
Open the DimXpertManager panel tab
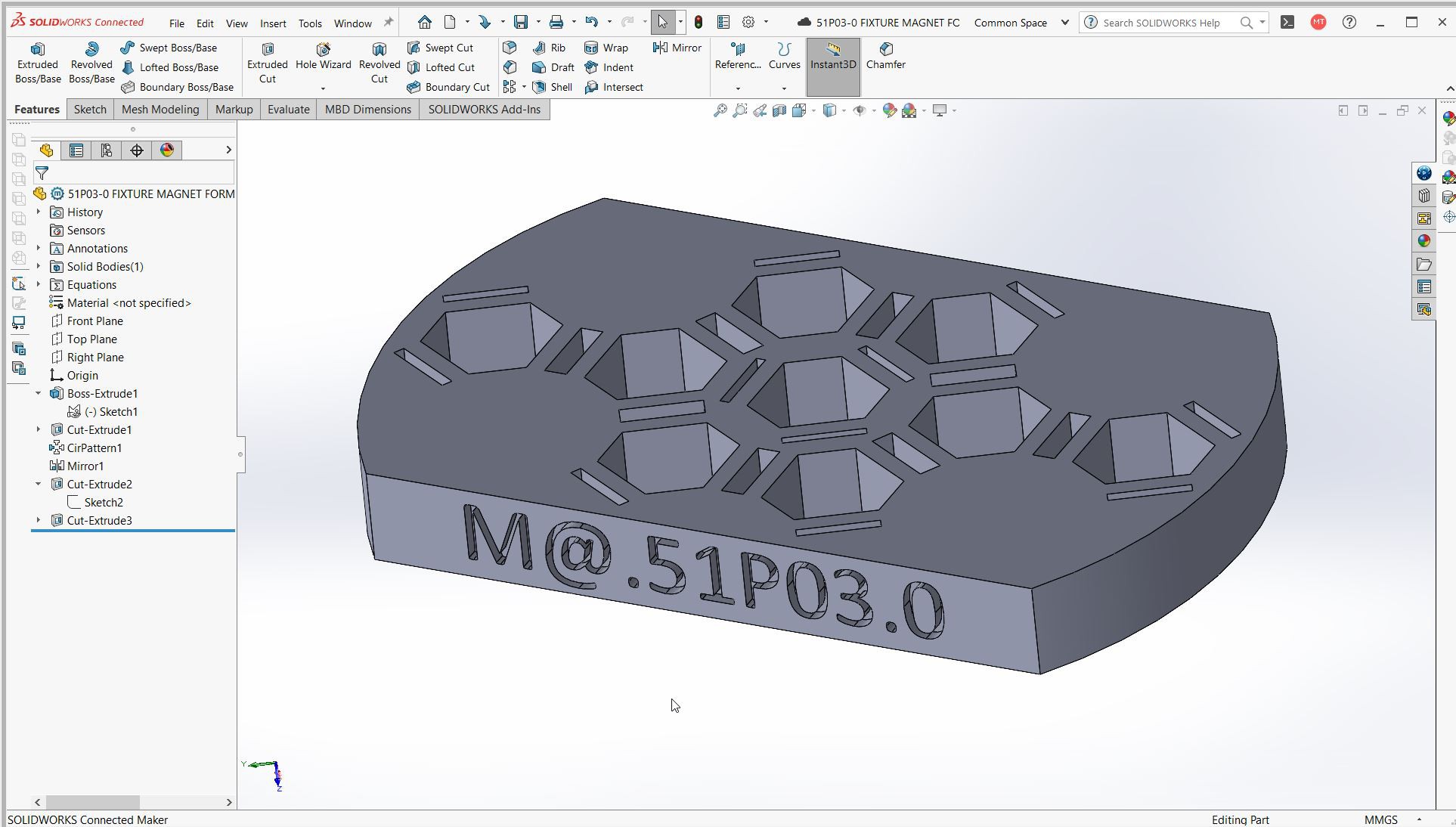(137, 150)
